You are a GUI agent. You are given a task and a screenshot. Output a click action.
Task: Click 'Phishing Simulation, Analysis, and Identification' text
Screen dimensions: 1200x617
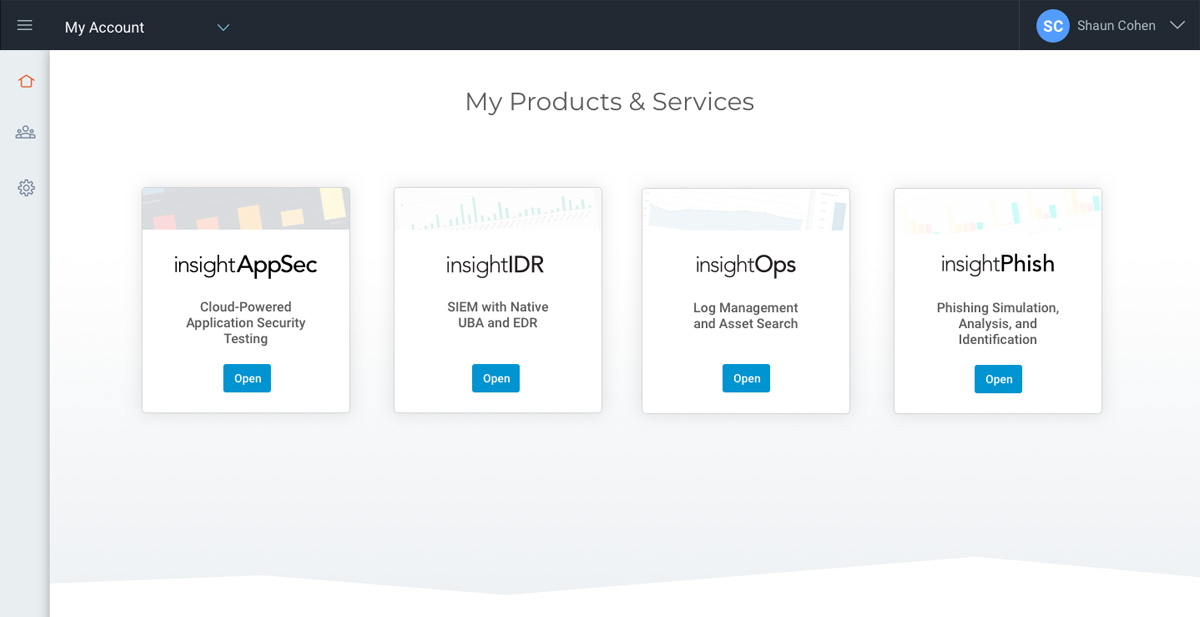coord(998,324)
